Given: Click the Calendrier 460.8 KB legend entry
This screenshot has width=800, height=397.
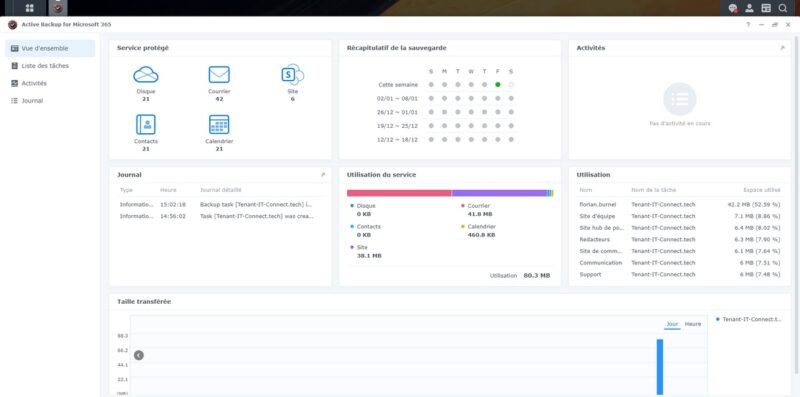Looking at the screenshot, I should click(x=478, y=231).
